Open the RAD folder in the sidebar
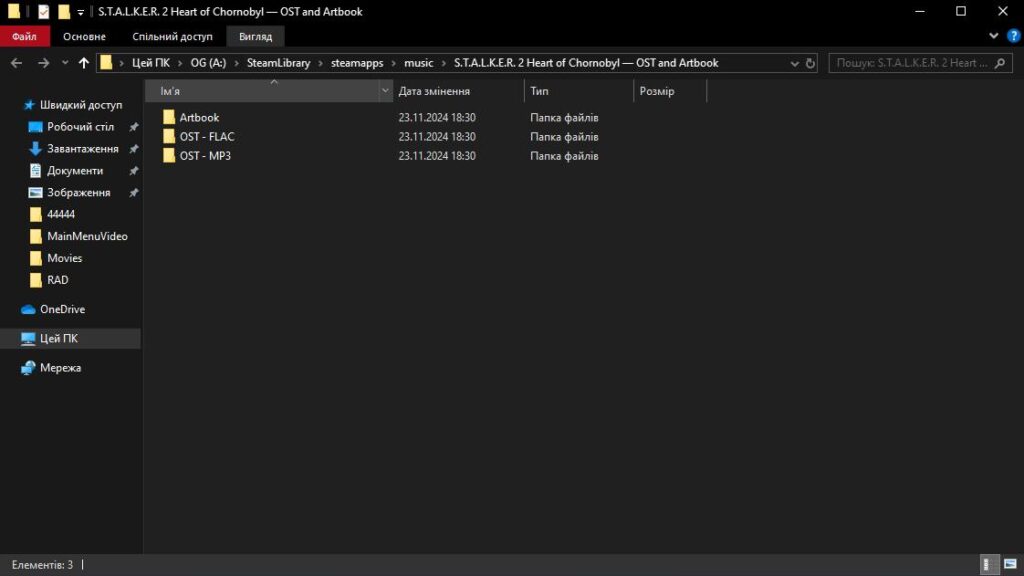Image resolution: width=1024 pixels, height=576 pixels. click(x=57, y=280)
